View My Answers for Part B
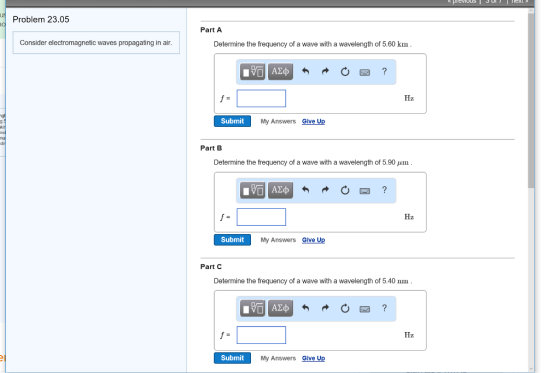Image resolution: width=560 pixels, height=373 pixels. (x=278, y=240)
